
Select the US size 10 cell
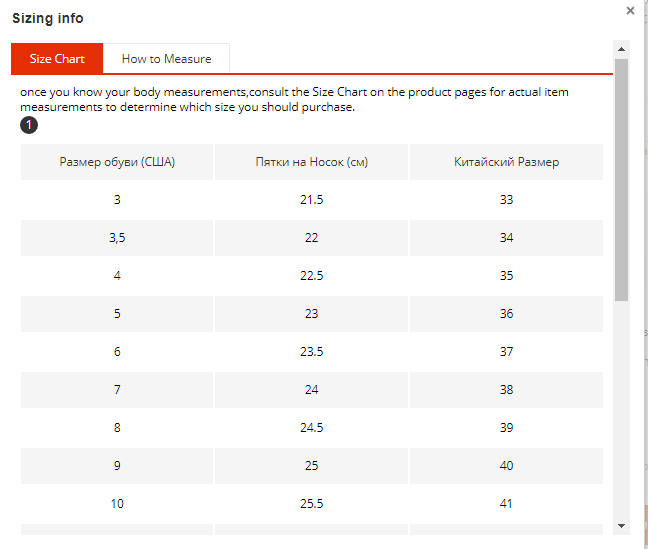117,504
